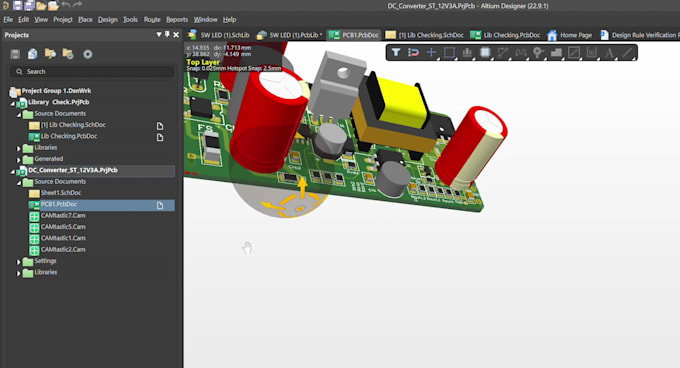Screen dimensions: 680x368
Task: Switch to [1] Lib Checking.SchDoc tab
Action: coord(425,35)
